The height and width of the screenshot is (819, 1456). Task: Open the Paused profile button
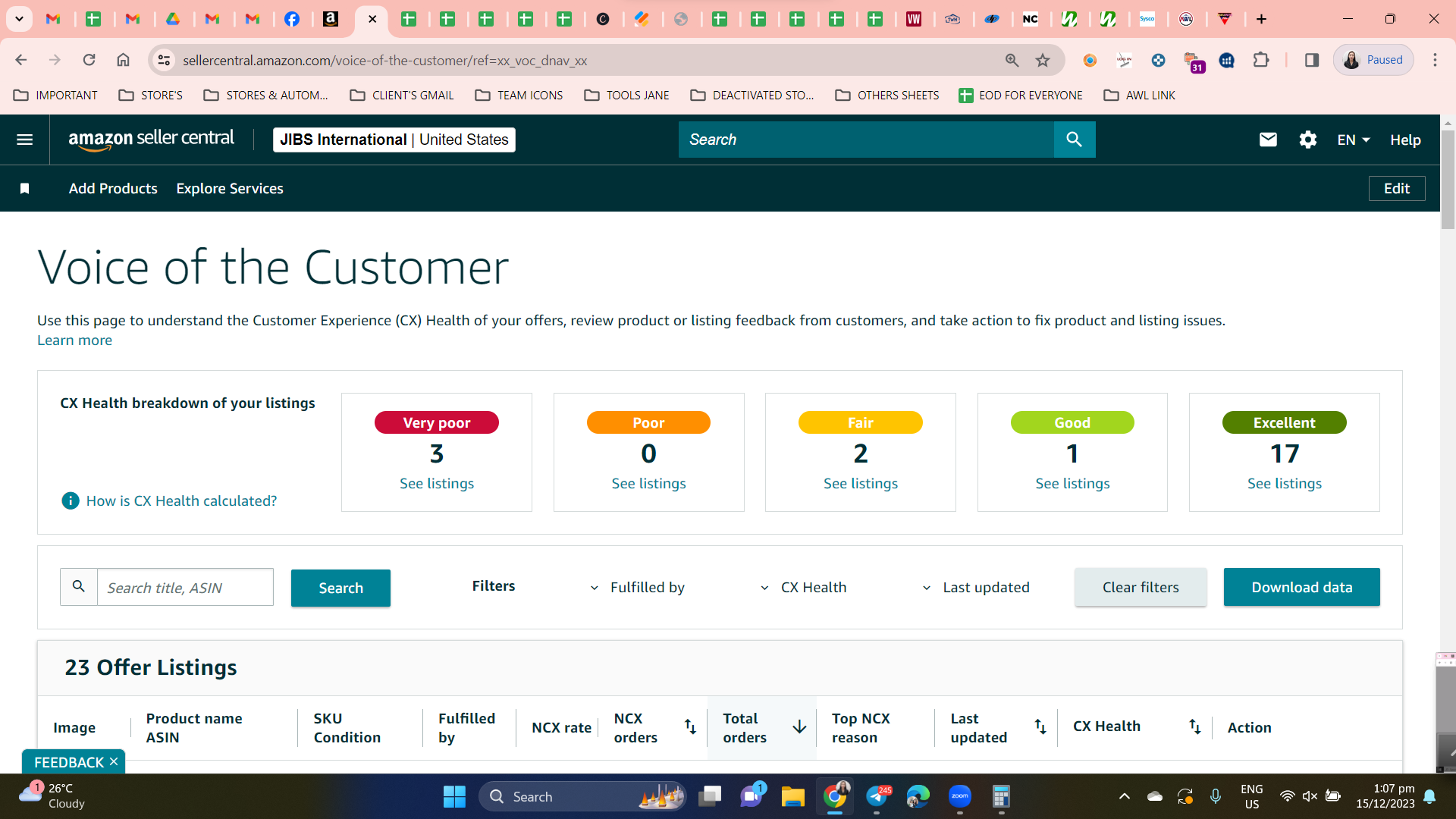click(1373, 60)
